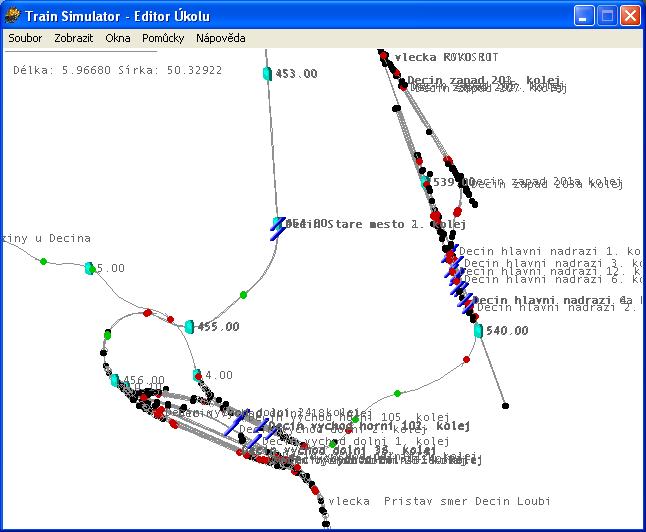
Task: Open the Soubor menu
Action: coord(25,38)
